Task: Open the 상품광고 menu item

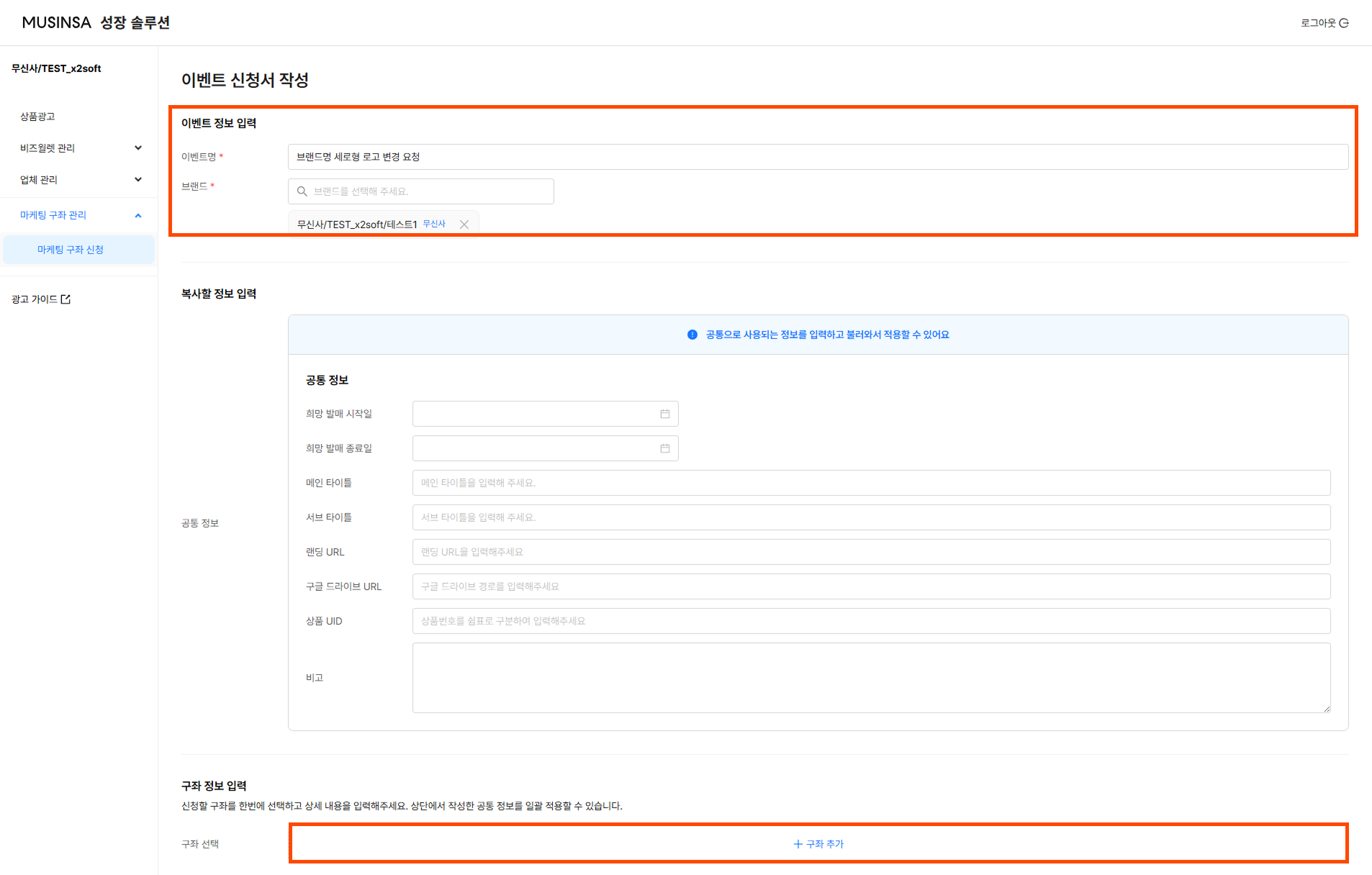Action: (37, 117)
